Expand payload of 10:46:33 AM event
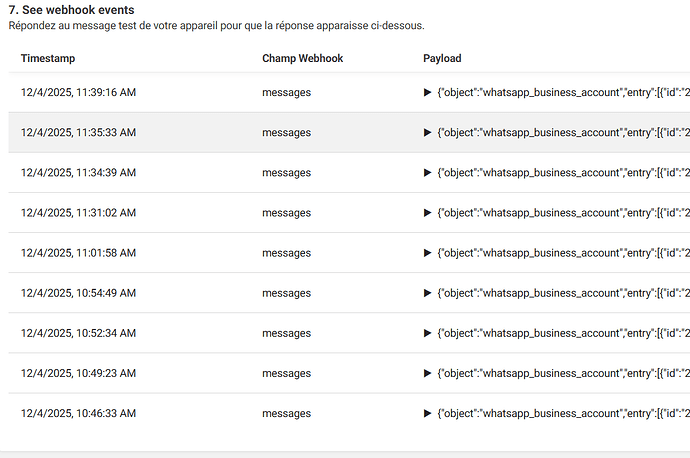Screen dimensions: 690x458 click(429, 413)
